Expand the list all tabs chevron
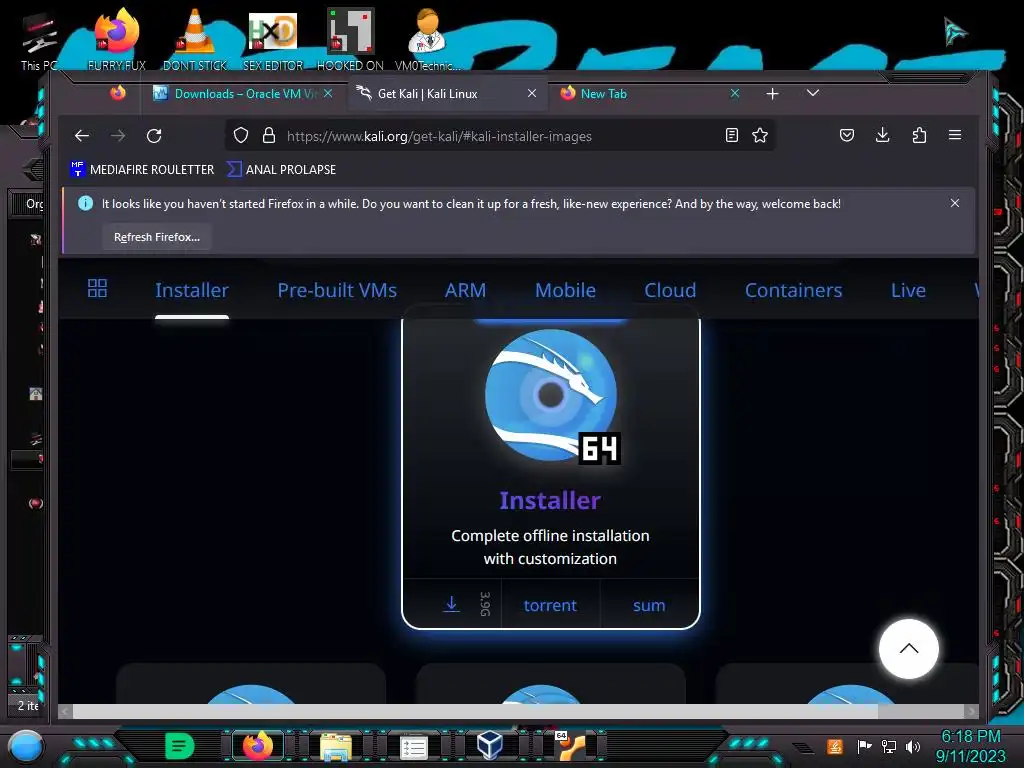 pos(812,93)
